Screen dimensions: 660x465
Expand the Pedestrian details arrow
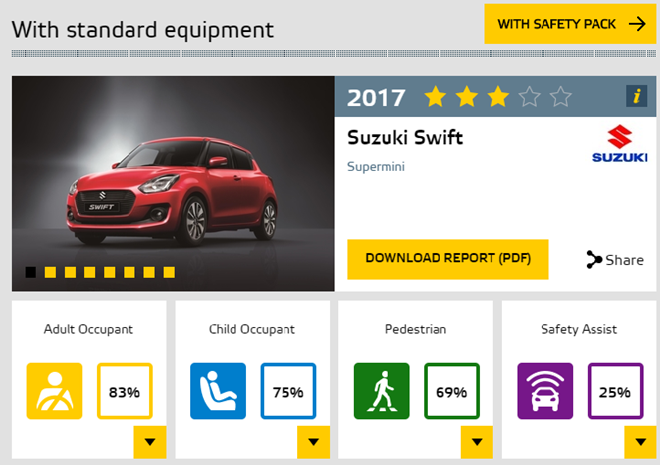click(477, 442)
